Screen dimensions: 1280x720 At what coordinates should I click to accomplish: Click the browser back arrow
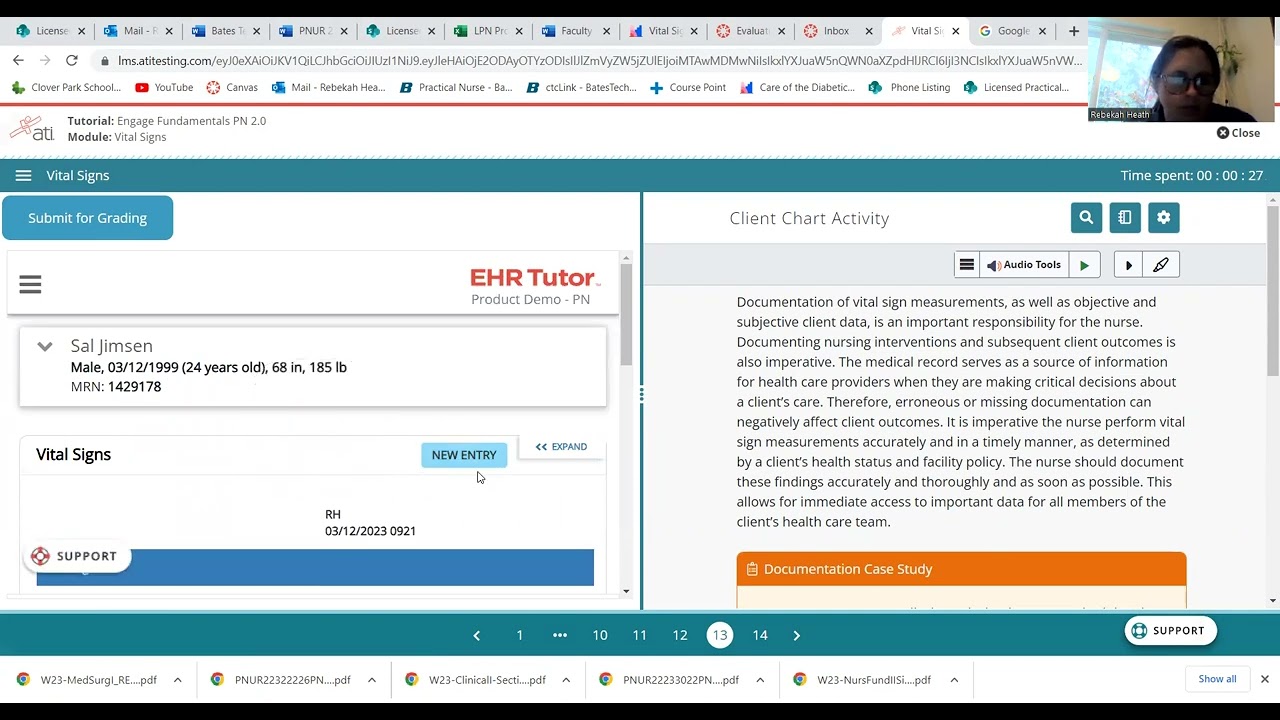18,60
